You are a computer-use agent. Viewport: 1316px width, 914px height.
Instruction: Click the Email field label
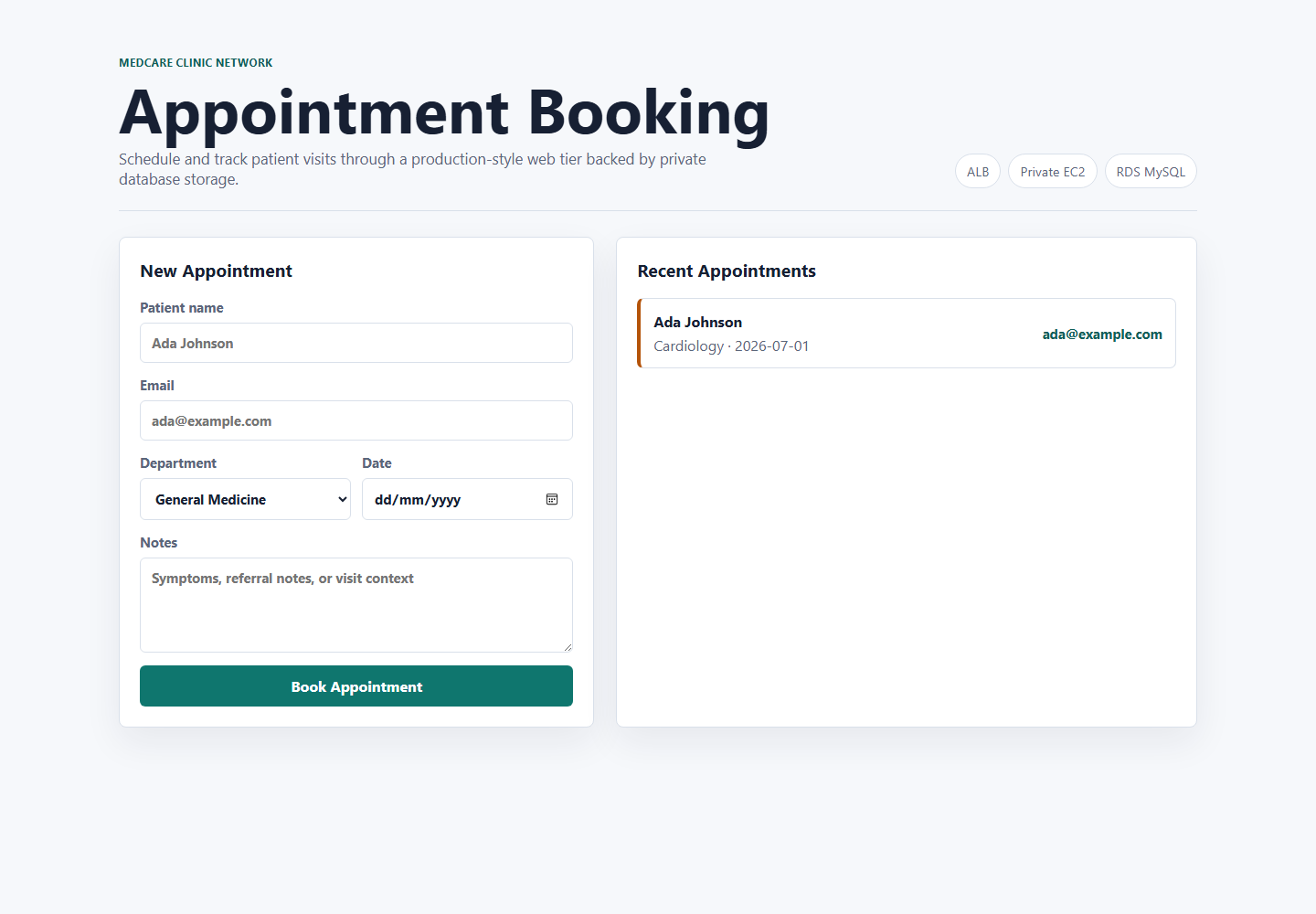tap(157, 386)
